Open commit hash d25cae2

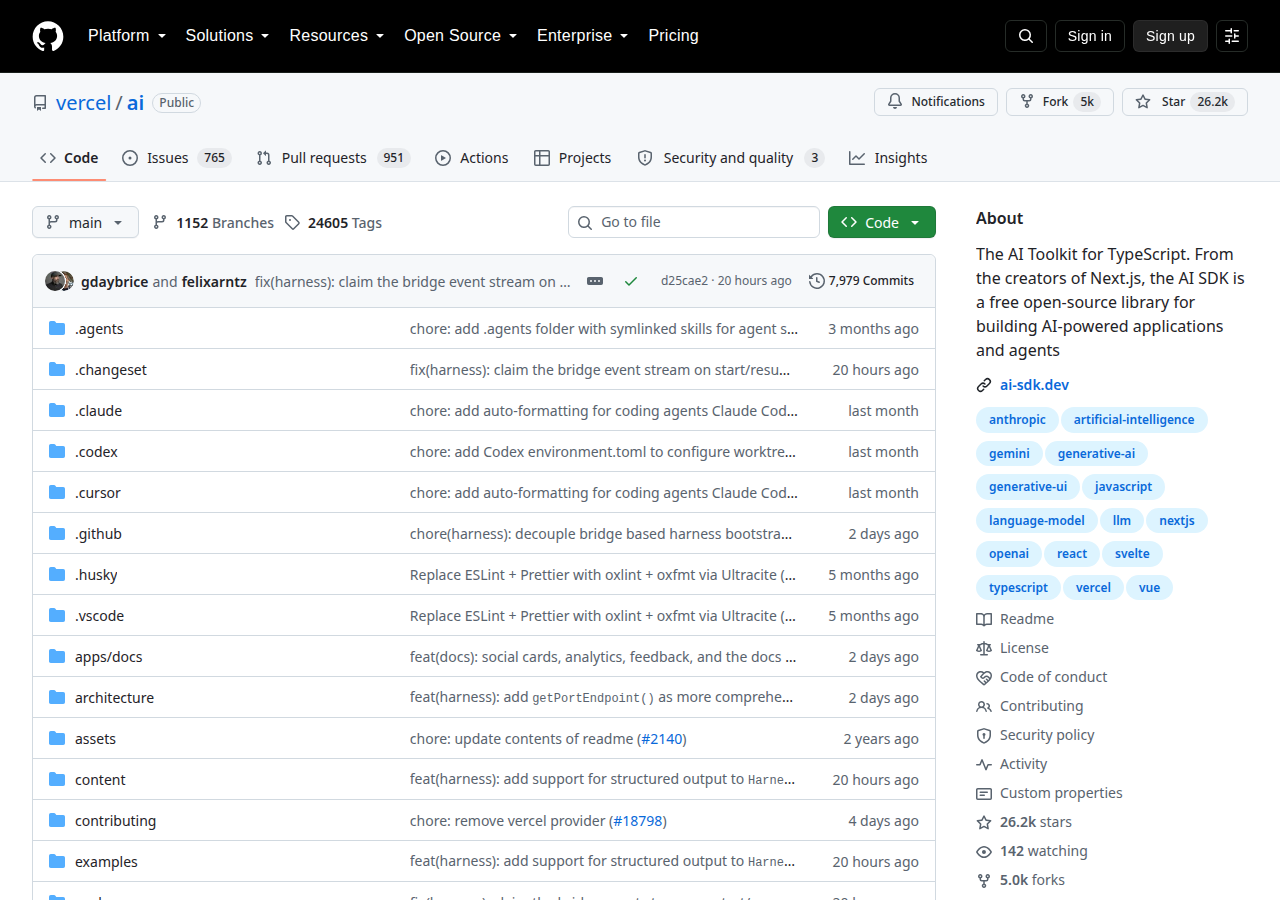tap(684, 281)
